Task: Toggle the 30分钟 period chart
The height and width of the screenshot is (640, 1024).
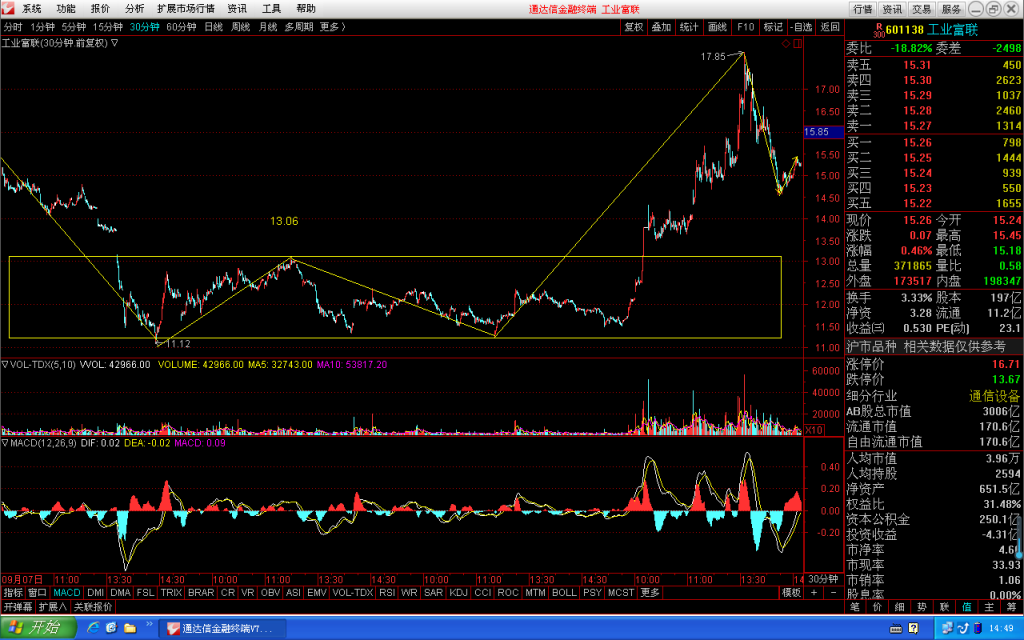Action: [144, 27]
